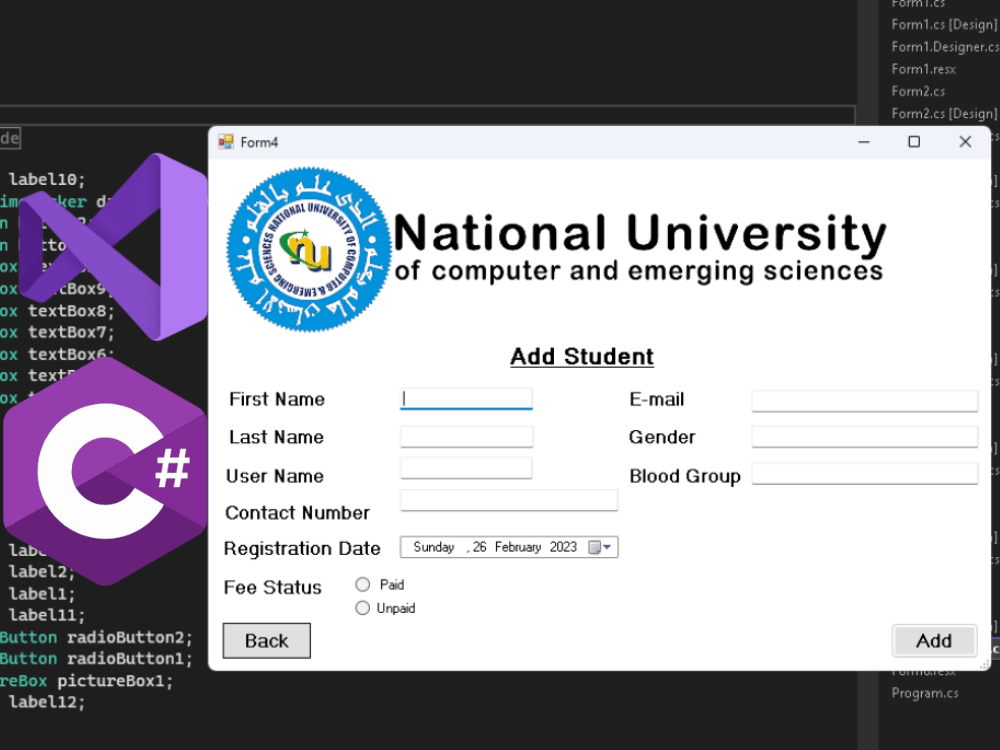Viewport: 1000px width, 750px height.
Task: Click the Add button
Action: tap(934, 640)
